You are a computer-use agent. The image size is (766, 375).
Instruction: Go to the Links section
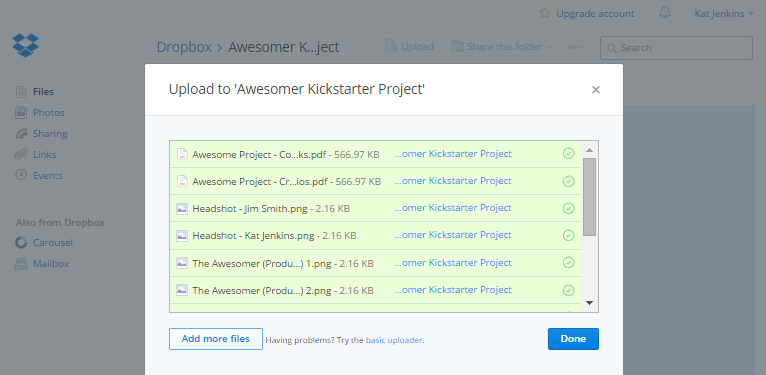click(x=44, y=154)
